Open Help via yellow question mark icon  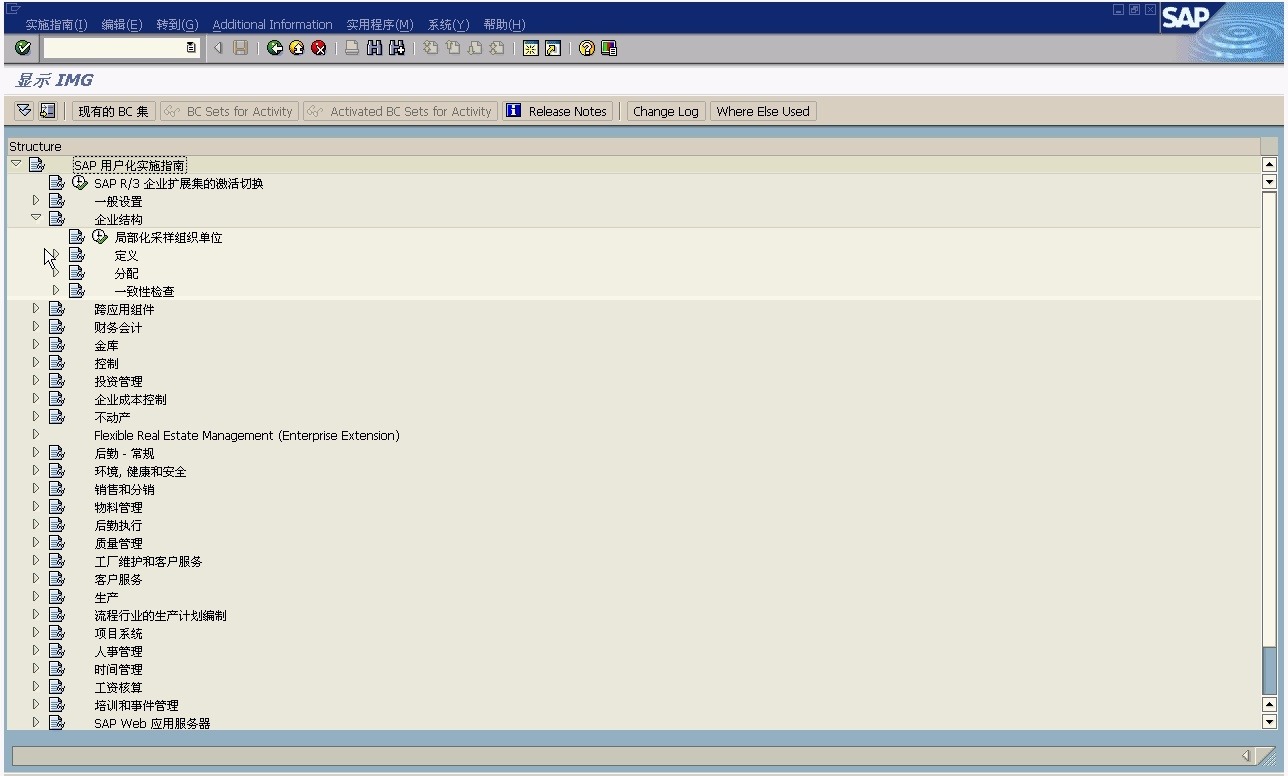tap(586, 48)
